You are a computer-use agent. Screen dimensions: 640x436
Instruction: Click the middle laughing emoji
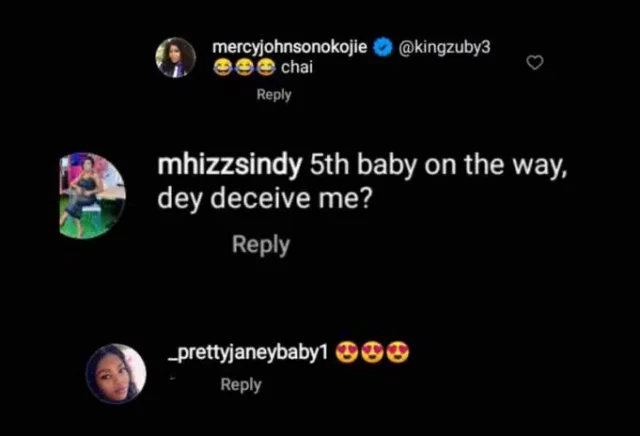click(x=243, y=68)
